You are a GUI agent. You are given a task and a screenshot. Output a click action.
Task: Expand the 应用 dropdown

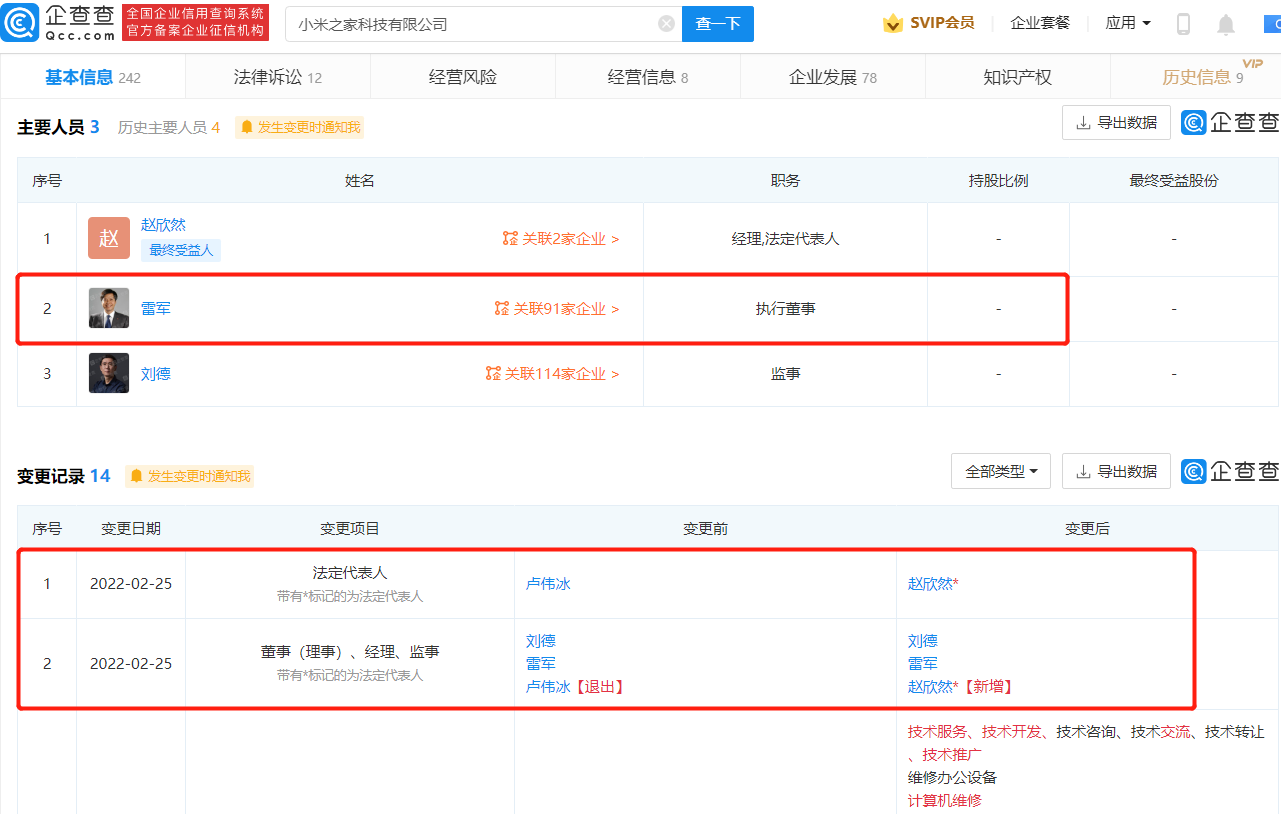[1128, 23]
